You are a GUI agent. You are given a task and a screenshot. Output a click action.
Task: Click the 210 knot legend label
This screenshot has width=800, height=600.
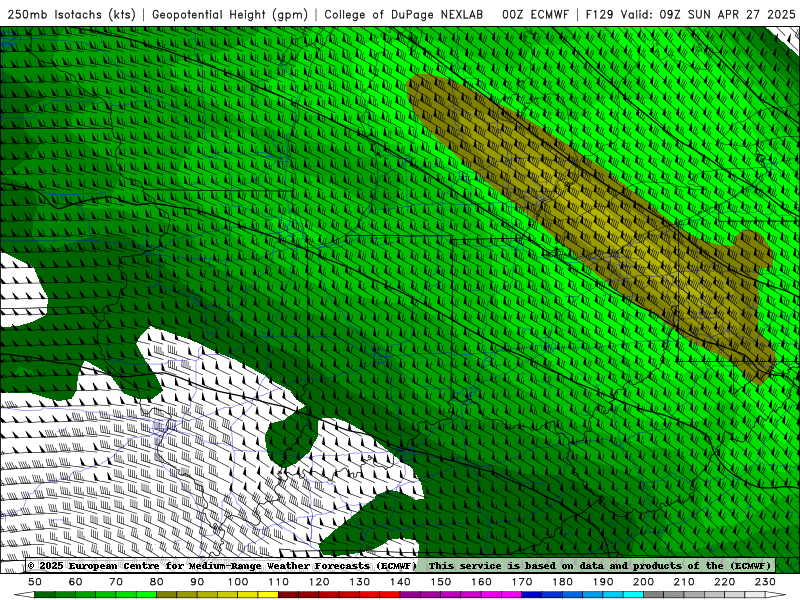coord(684,582)
